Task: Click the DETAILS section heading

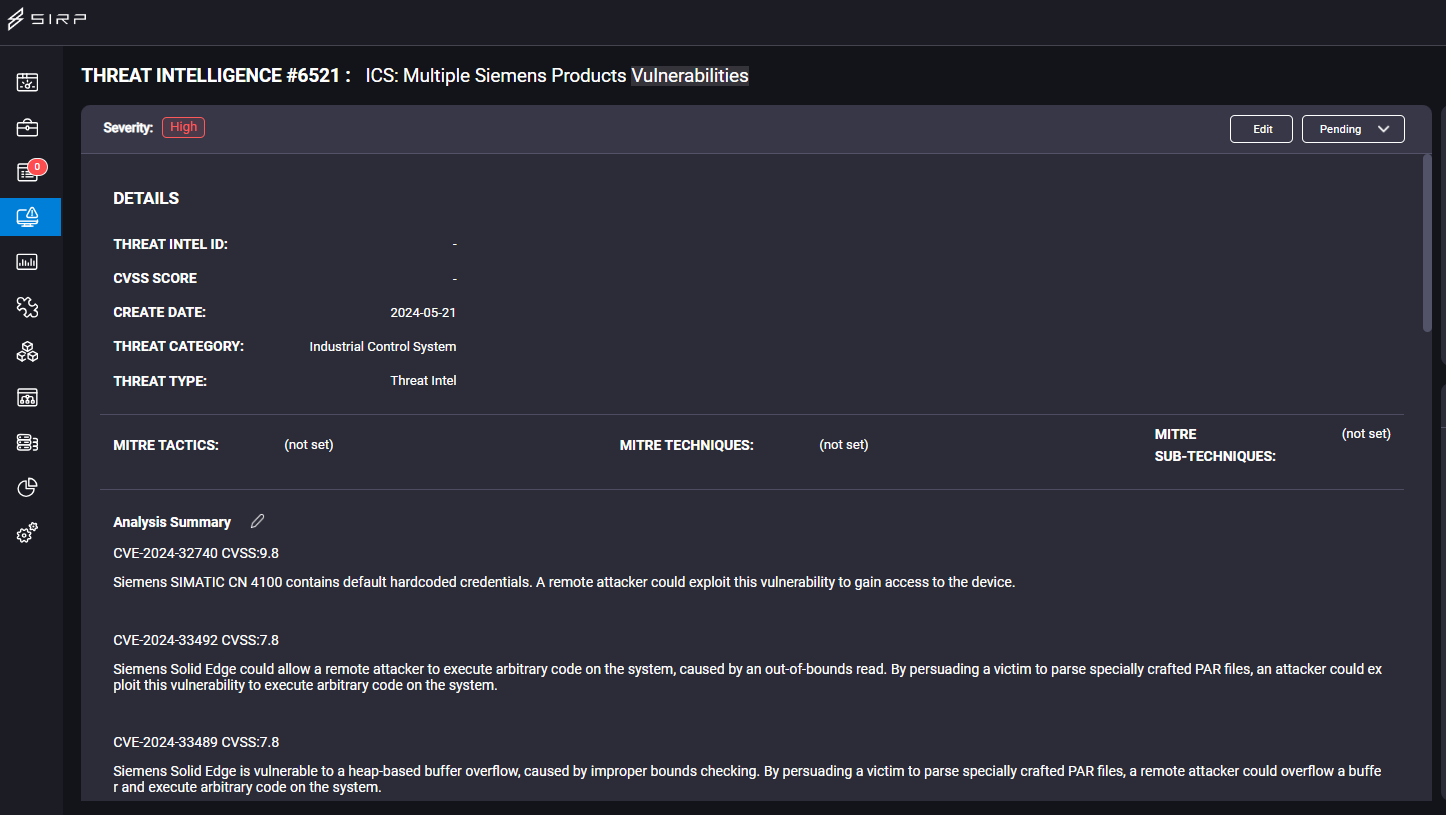Action: click(x=146, y=198)
